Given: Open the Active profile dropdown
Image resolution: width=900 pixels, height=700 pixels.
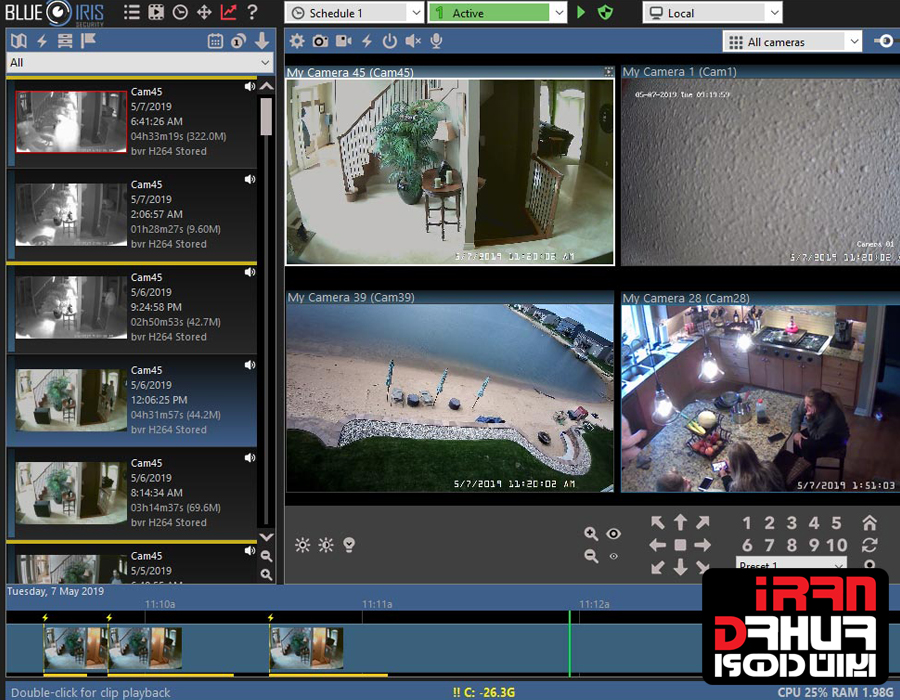Looking at the screenshot, I should point(497,13).
